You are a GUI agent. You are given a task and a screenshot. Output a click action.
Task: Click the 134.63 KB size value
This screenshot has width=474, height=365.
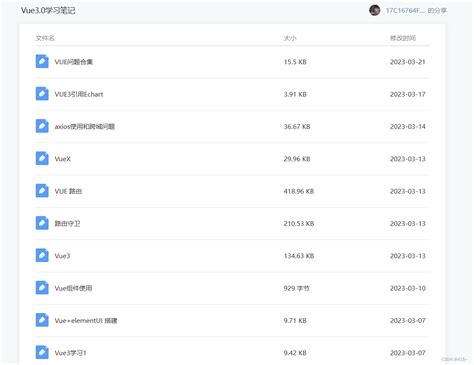point(299,256)
